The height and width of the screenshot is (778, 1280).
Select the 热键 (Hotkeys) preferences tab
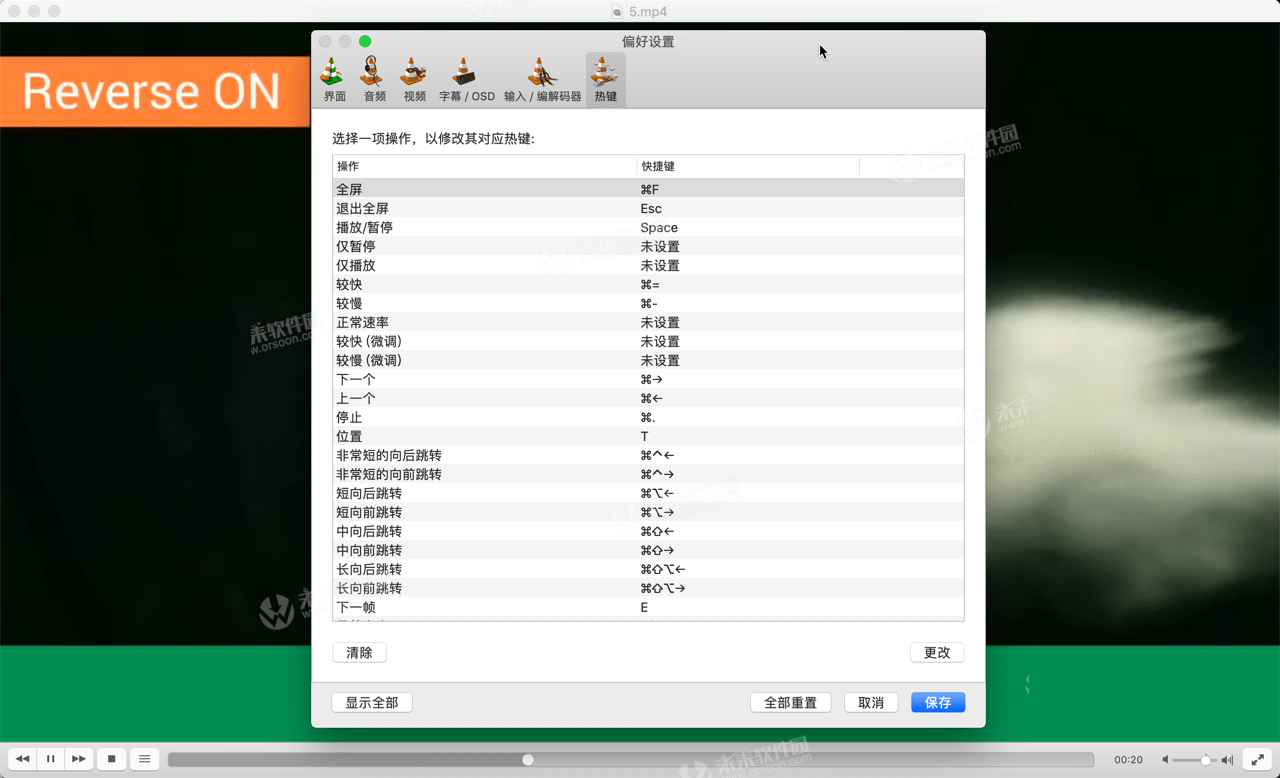(605, 80)
